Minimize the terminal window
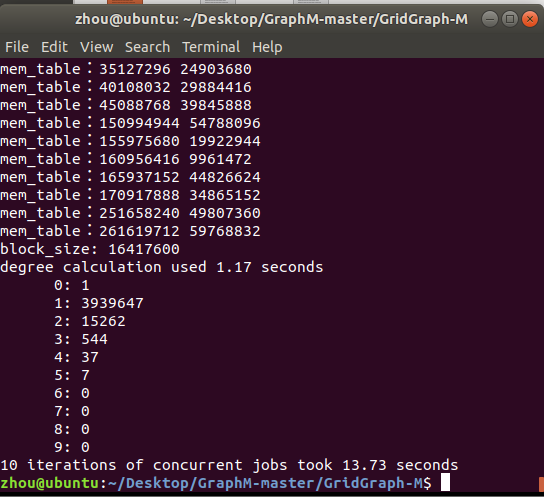Viewport: 544px width, 497px height. tap(490, 19)
